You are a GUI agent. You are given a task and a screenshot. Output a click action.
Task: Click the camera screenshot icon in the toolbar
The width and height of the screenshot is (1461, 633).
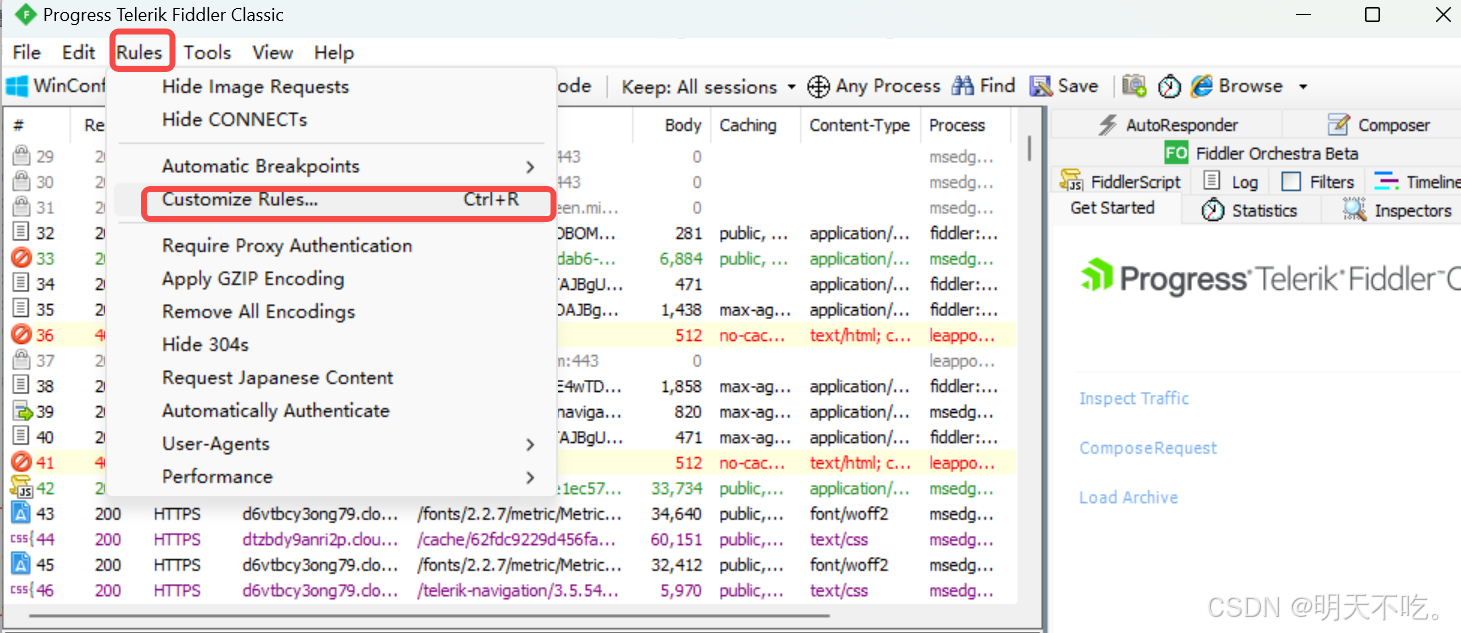click(1134, 86)
